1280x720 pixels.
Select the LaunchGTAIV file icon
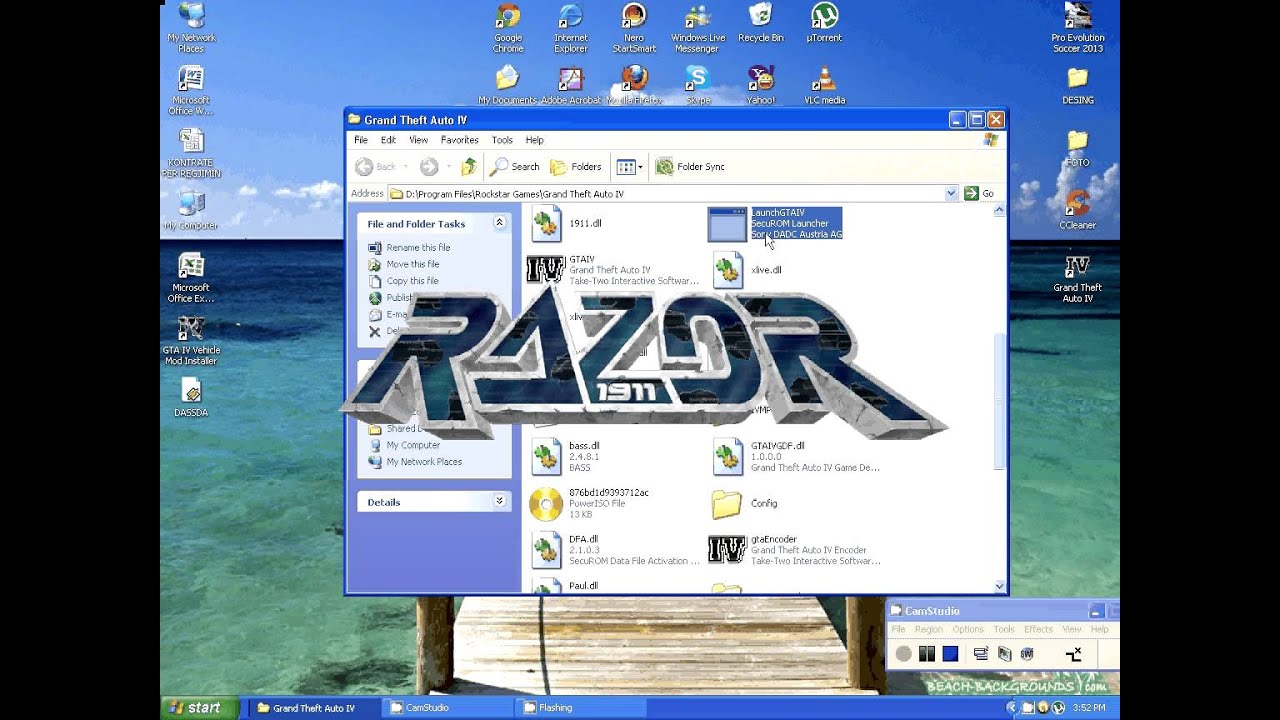[x=727, y=225]
